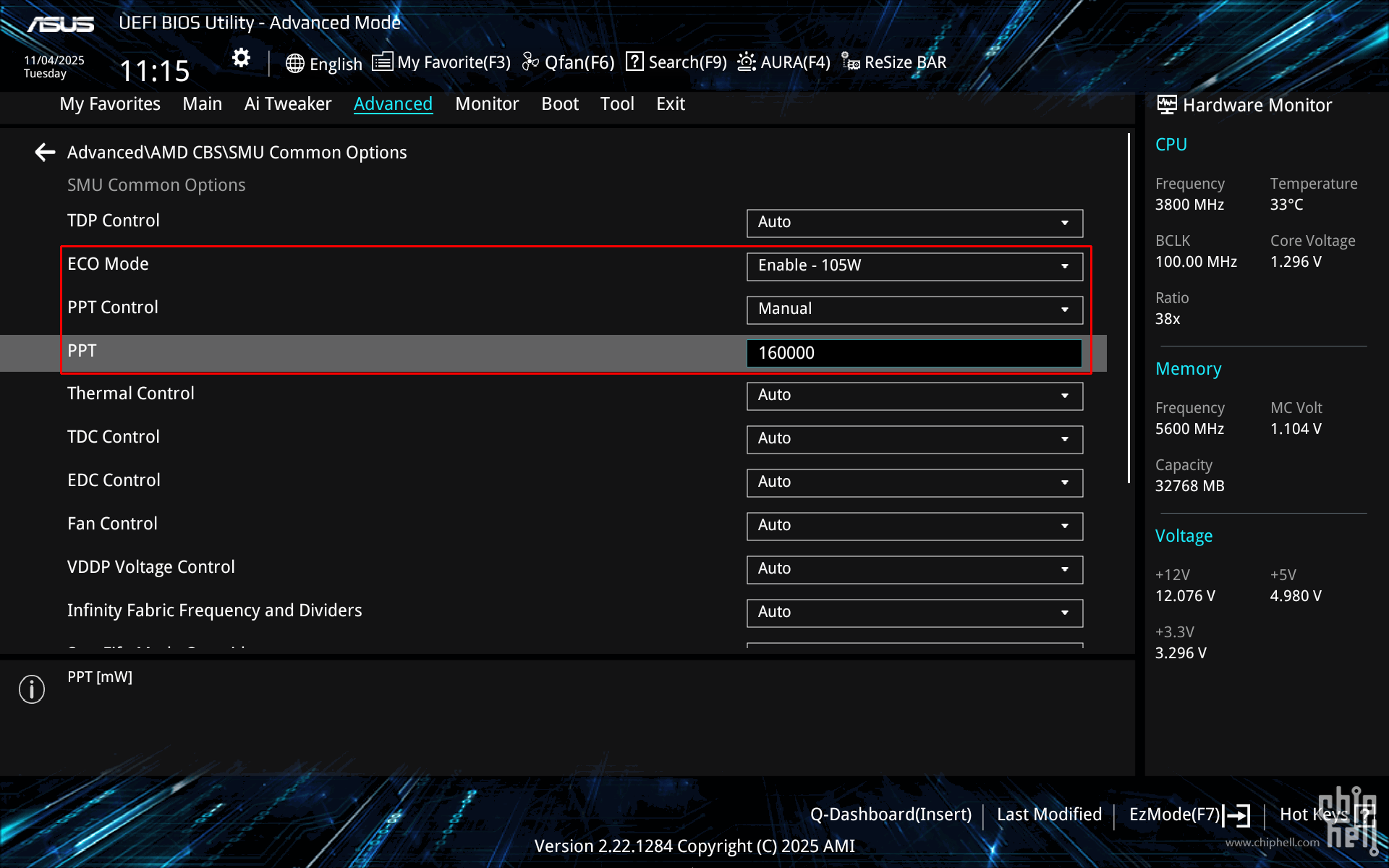Click the settings gear icon
The width and height of the screenshot is (1389, 868).
click(241, 58)
